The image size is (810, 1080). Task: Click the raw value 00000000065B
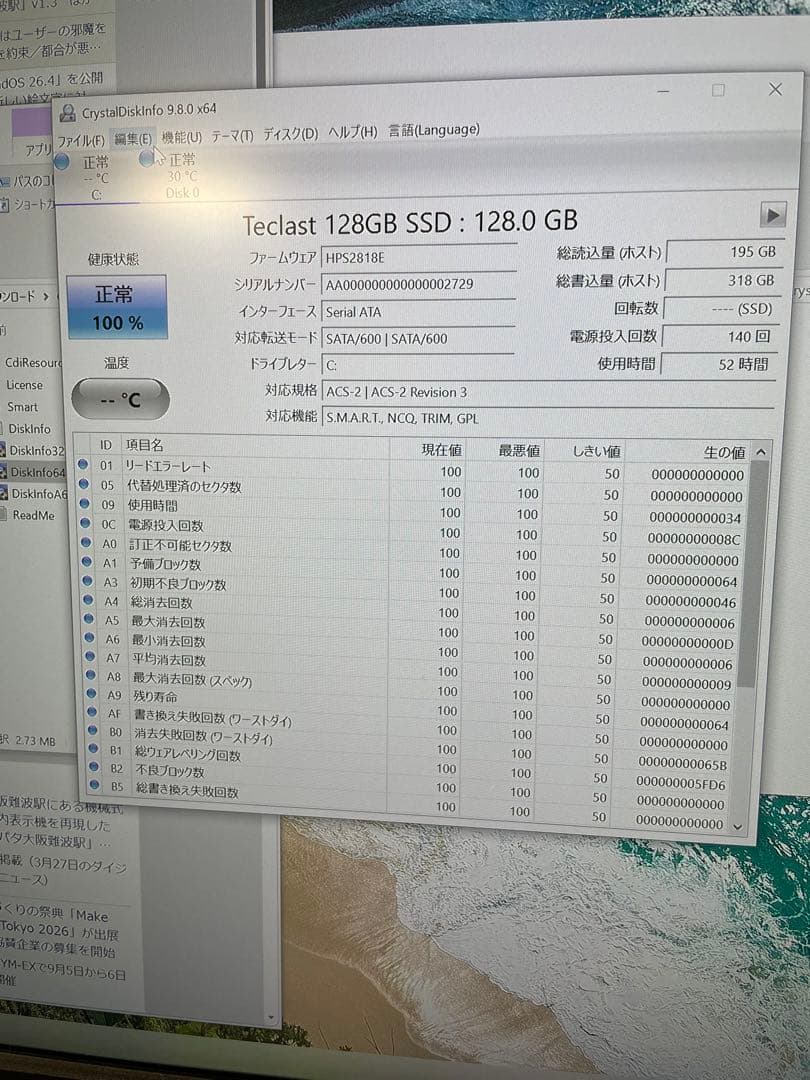(x=683, y=763)
